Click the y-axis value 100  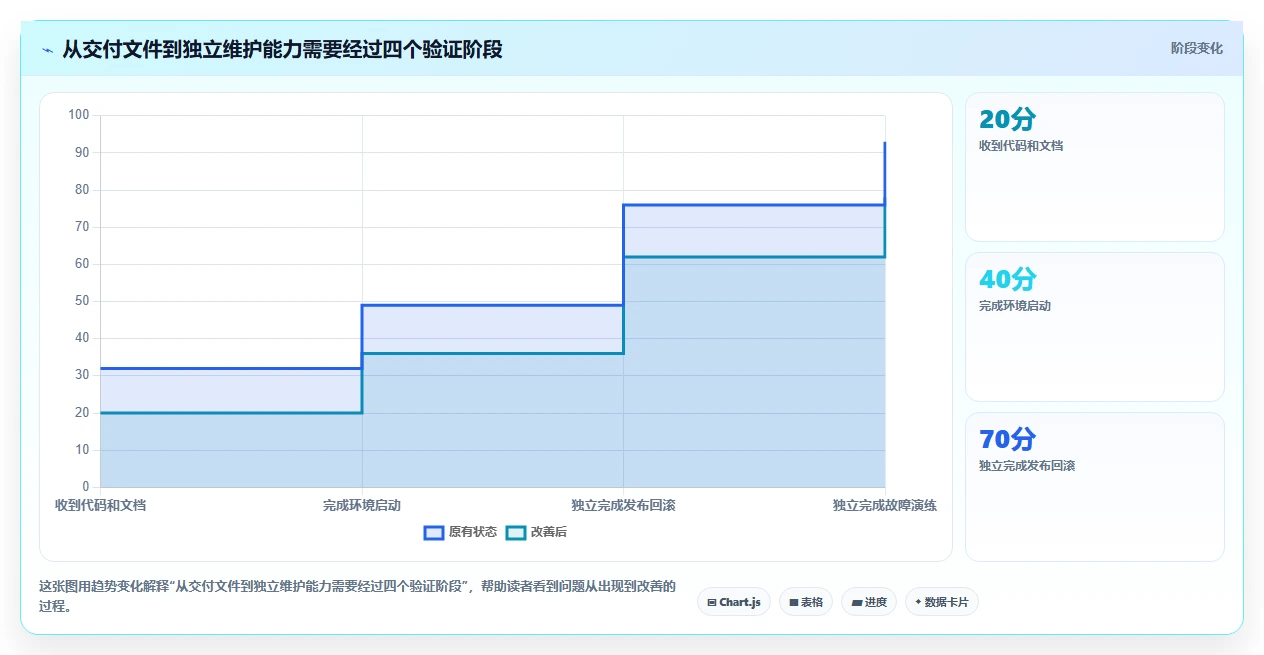click(79, 115)
